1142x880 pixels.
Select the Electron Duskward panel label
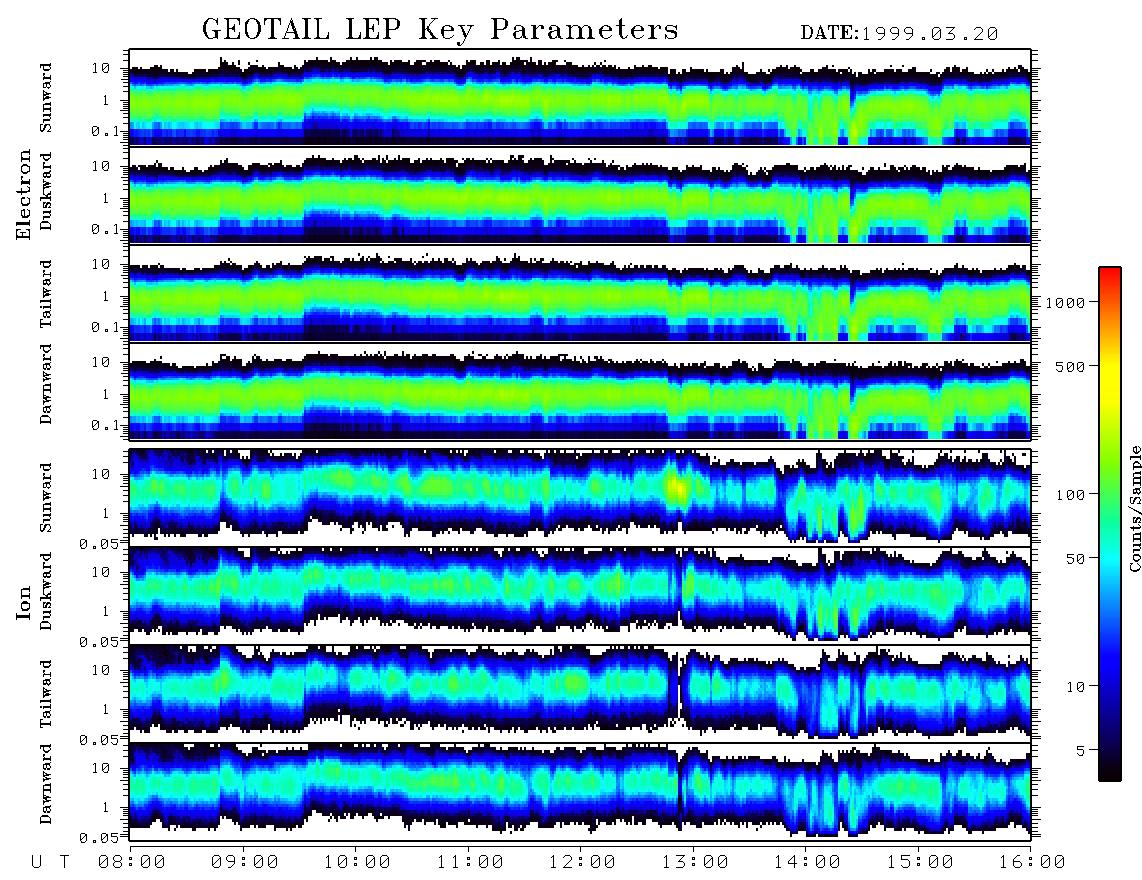pos(46,191)
